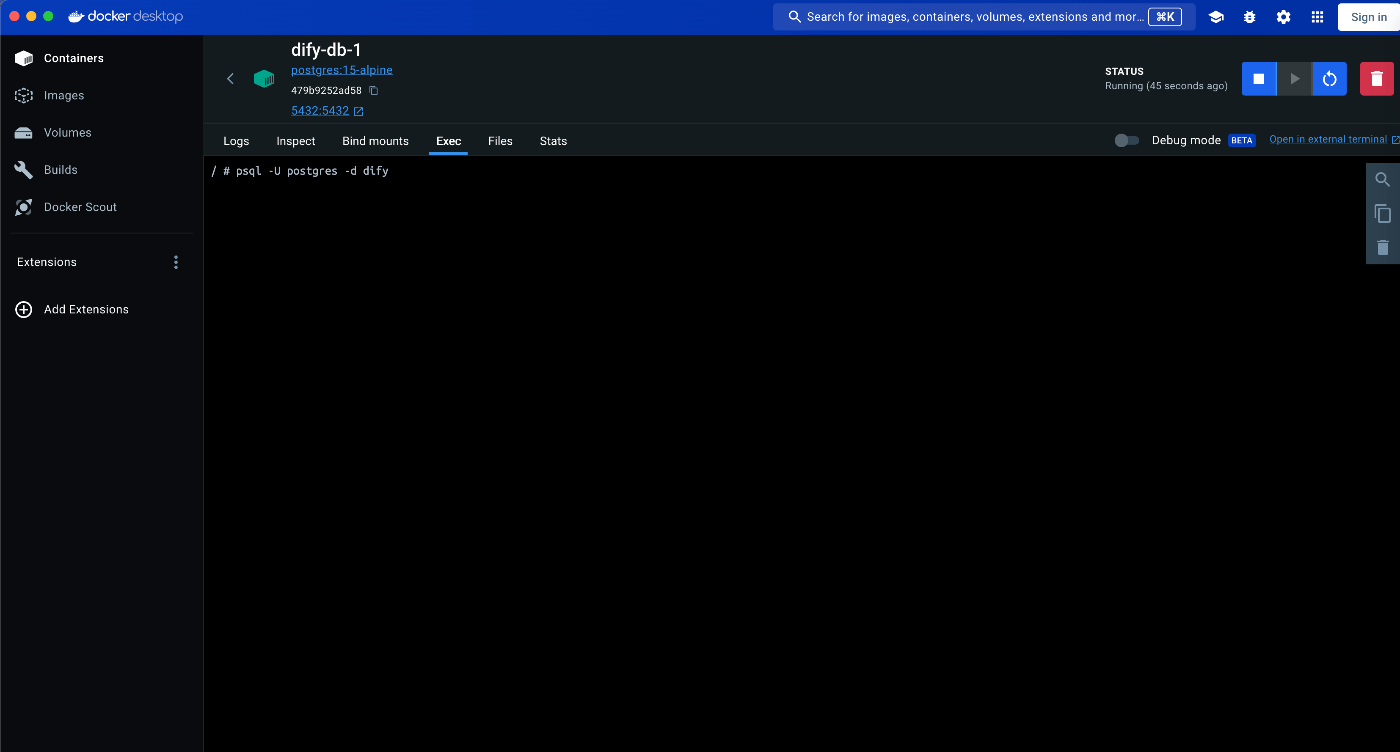Open Docker settings gear icon
The image size is (1400, 752).
coord(1284,17)
